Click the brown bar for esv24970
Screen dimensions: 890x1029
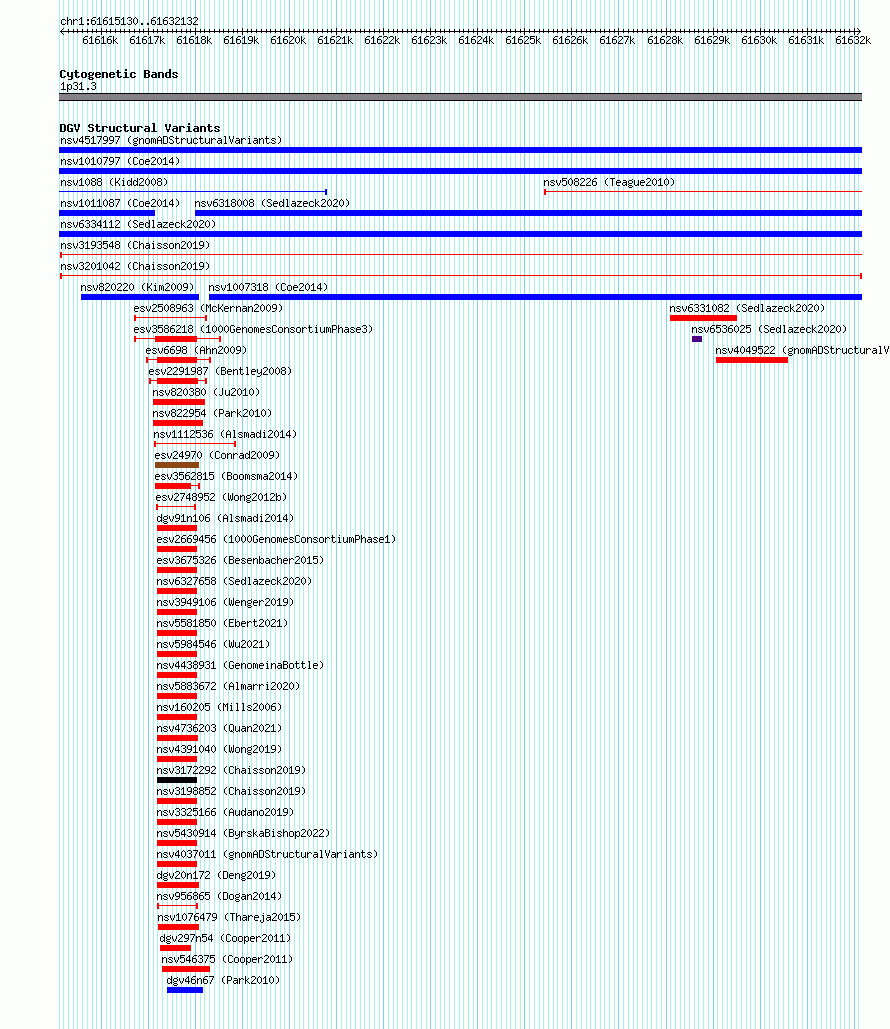tap(177, 465)
